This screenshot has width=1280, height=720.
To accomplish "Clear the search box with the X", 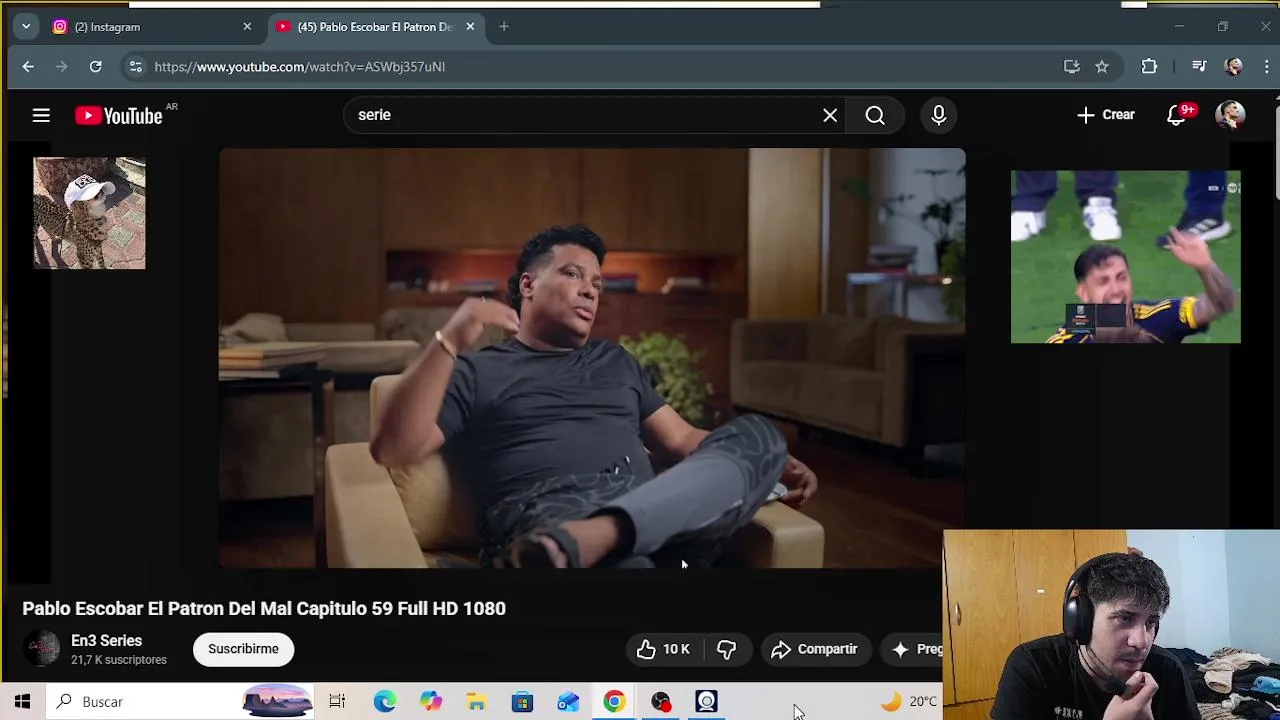I will point(830,115).
